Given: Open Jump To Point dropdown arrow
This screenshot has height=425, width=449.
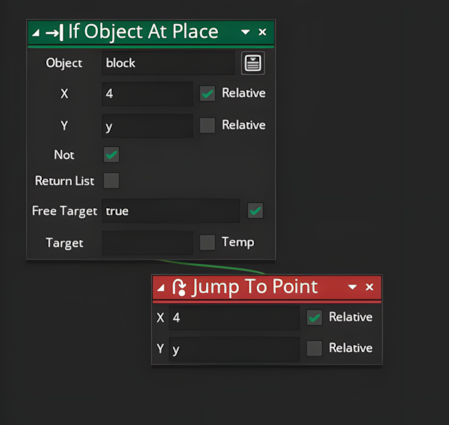Looking at the screenshot, I should point(352,287).
